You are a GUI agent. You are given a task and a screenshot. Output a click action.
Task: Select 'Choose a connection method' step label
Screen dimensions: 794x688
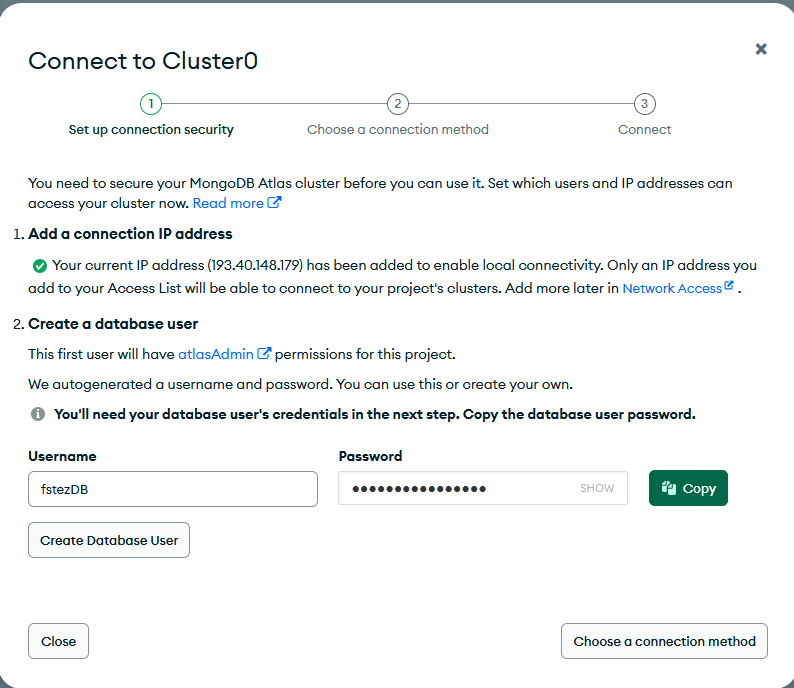[x=398, y=130]
